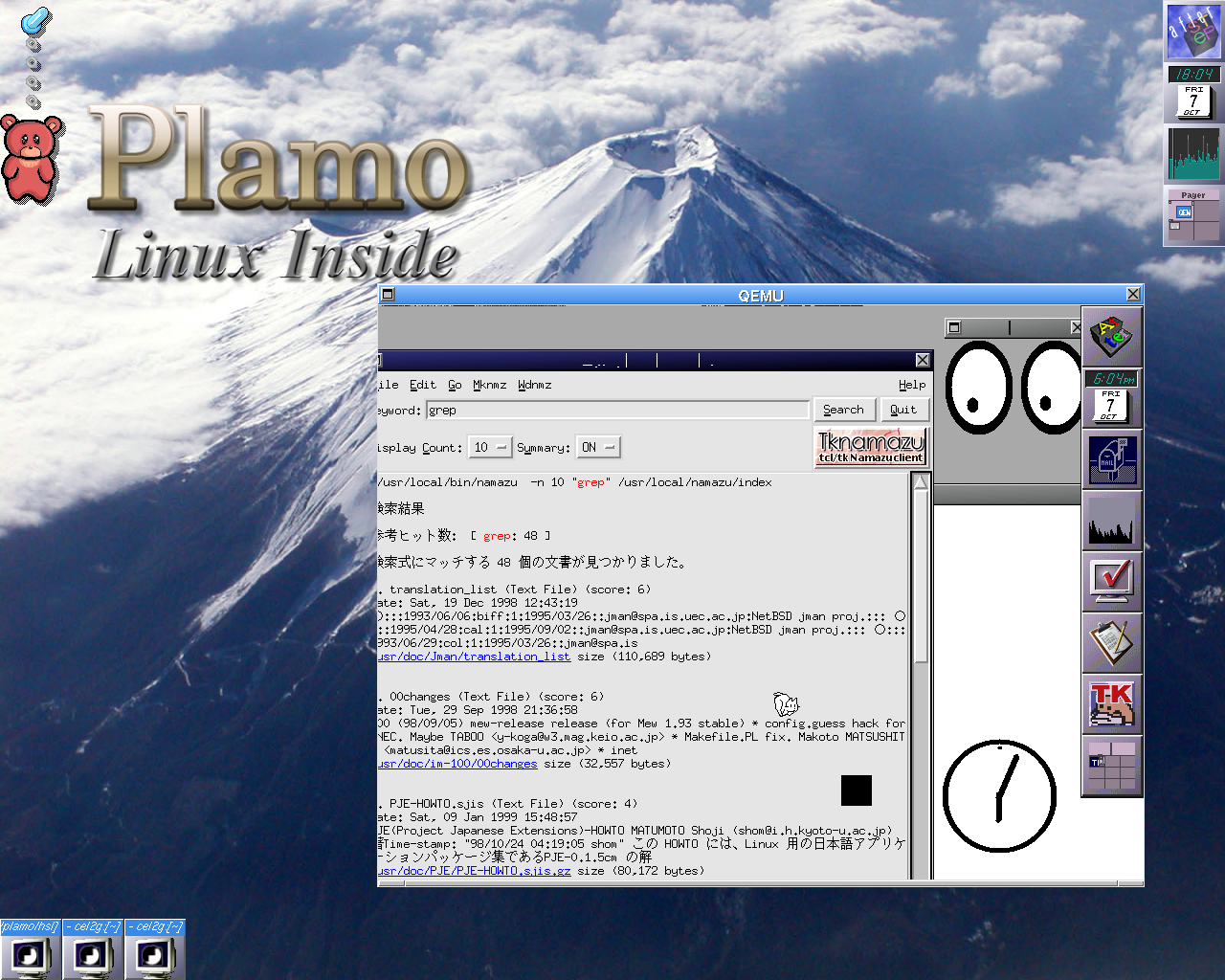Image resolution: width=1225 pixels, height=980 pixels.
Task: Click the 6:04 PM clock in the QEMU wharf
Action: coord(1112,397)
